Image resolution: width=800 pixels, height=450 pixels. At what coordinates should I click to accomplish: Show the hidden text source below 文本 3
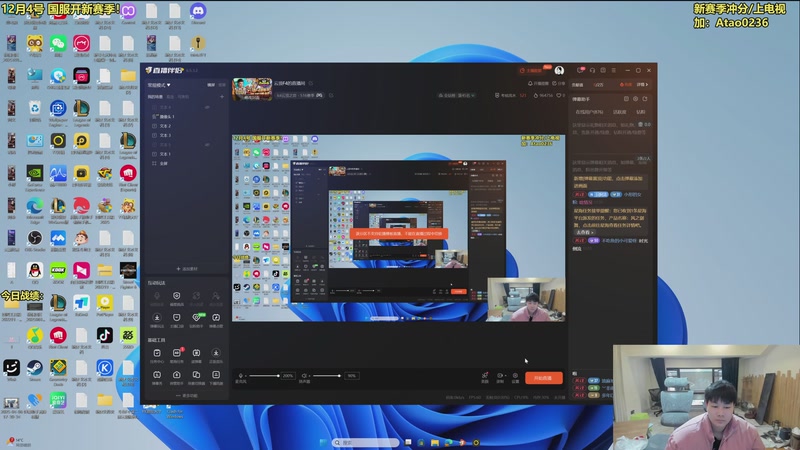click(207, 144)
